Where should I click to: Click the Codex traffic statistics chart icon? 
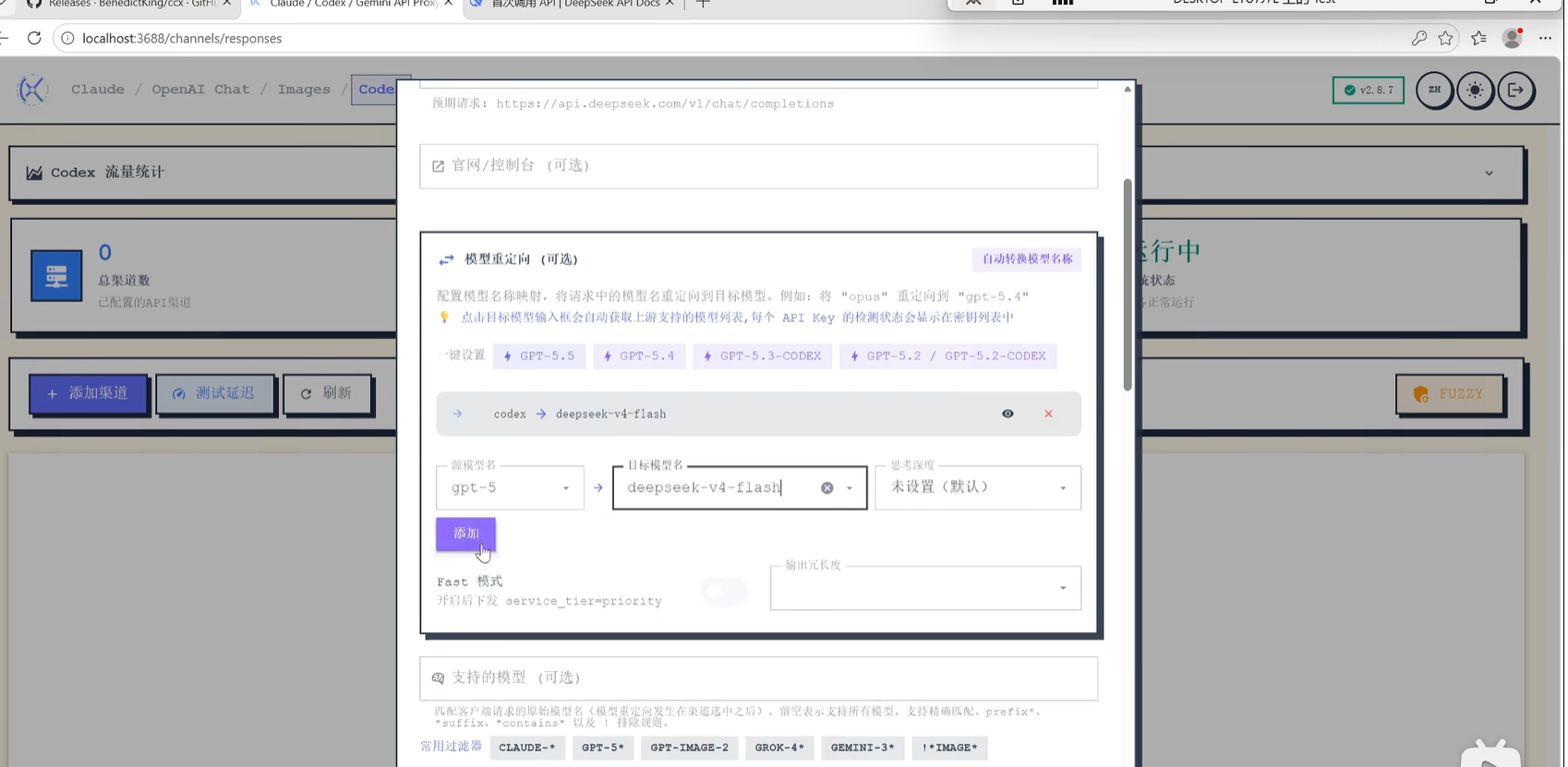click(34, 173)
